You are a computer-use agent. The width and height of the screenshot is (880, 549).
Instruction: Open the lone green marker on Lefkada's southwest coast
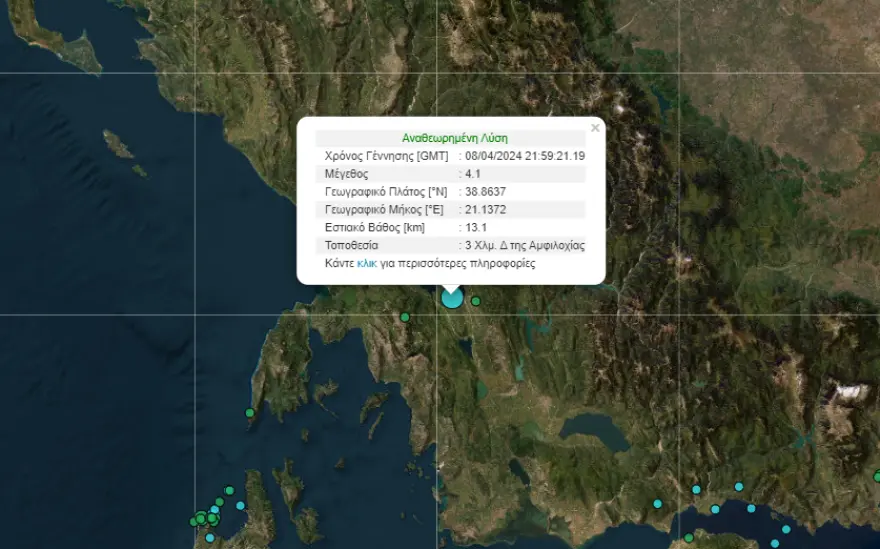249,413
